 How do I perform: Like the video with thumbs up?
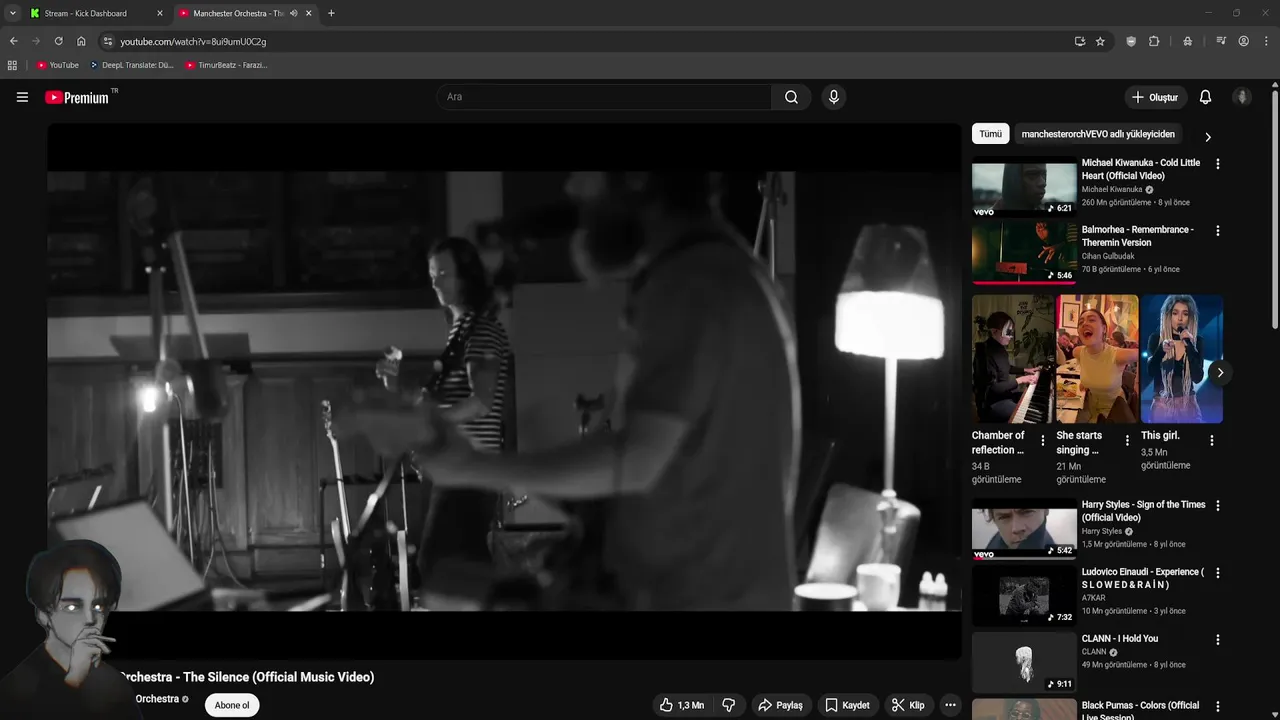click(x=681, y=705)
